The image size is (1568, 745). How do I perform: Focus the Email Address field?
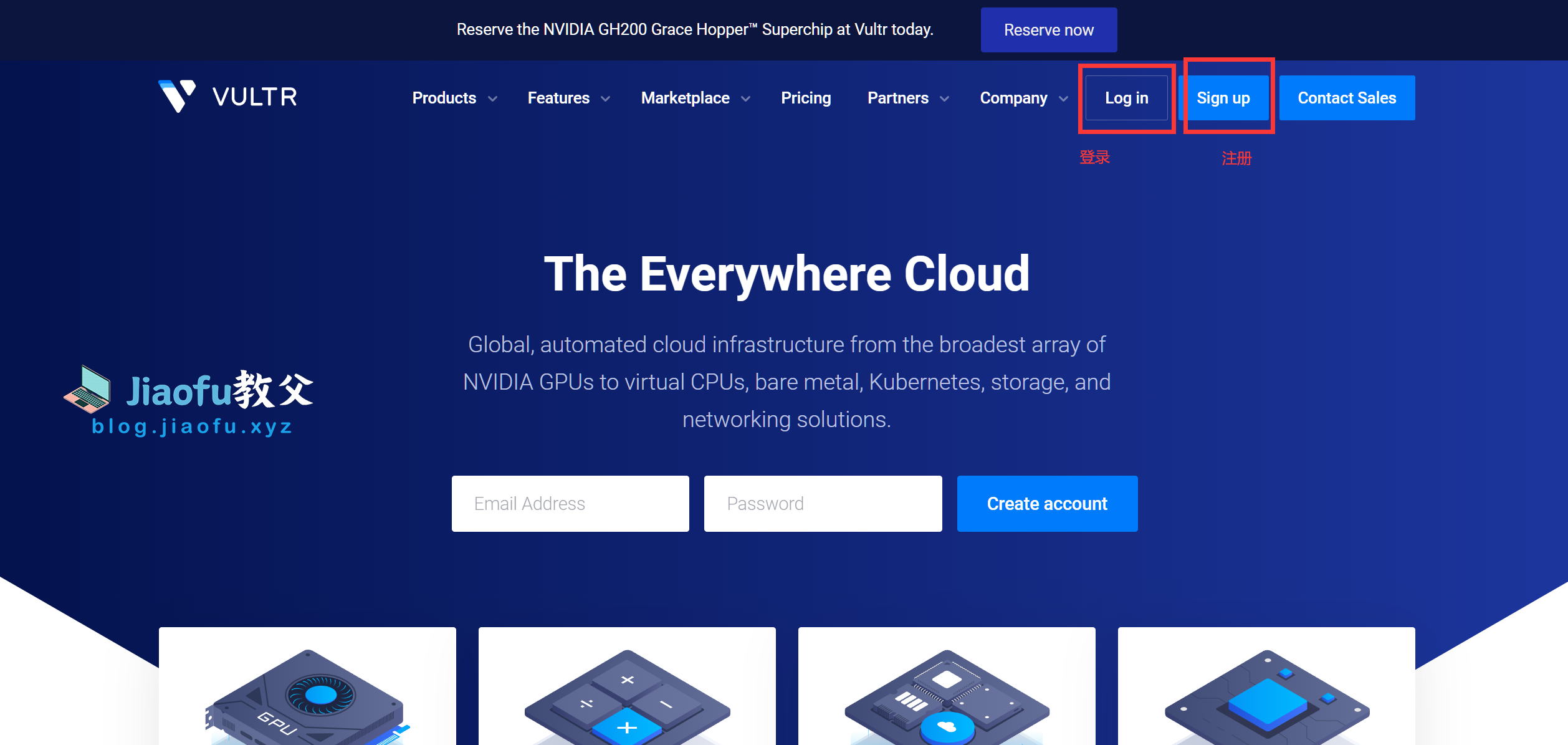570,504
